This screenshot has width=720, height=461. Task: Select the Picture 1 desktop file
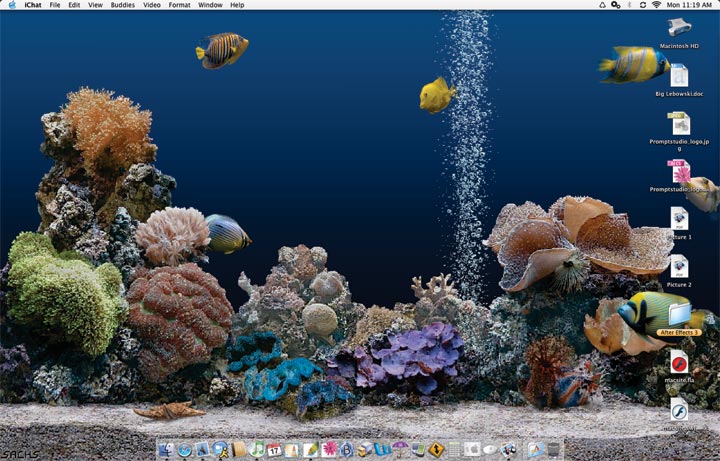point(679,218)
